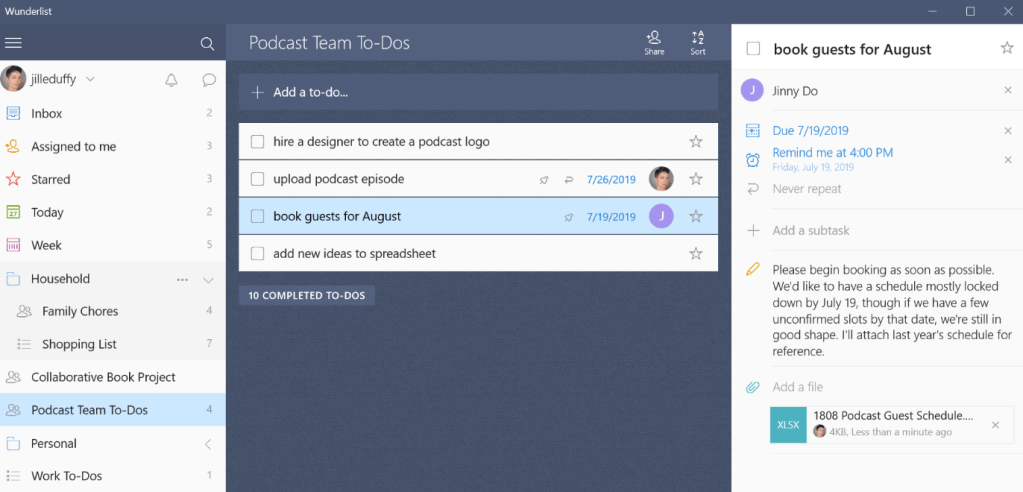The image size is (1023, 492).
Task: Tick the checkbox in detail panel title
Action: point(753,49)
